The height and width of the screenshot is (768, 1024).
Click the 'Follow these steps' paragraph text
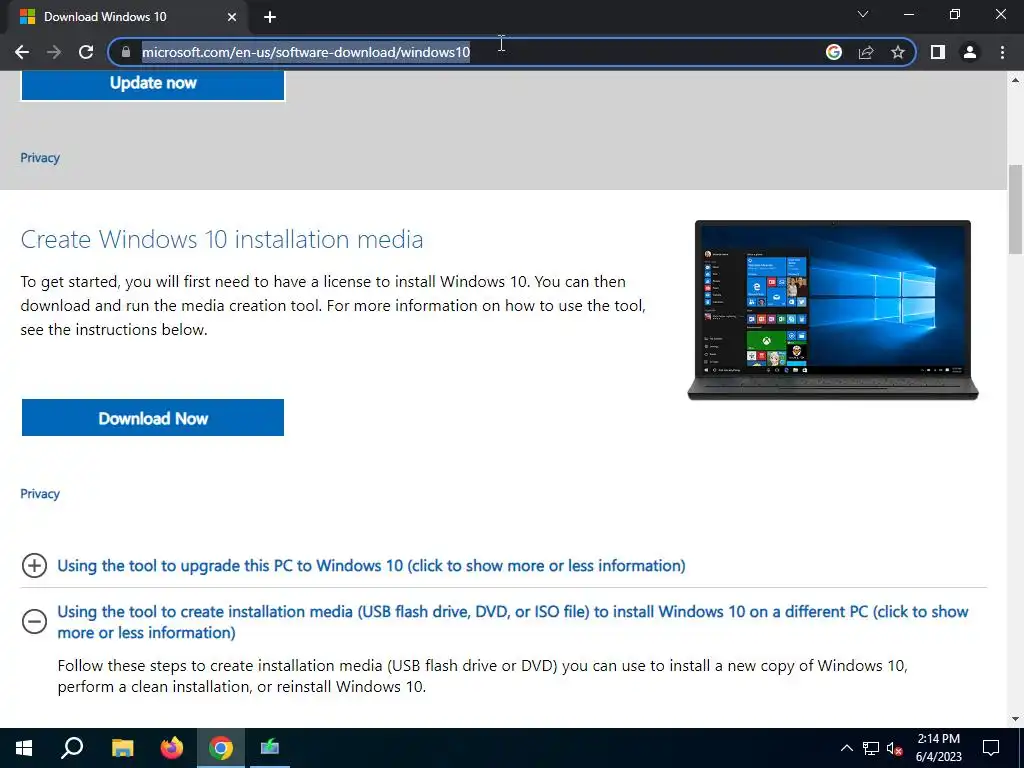click(483, 676)
